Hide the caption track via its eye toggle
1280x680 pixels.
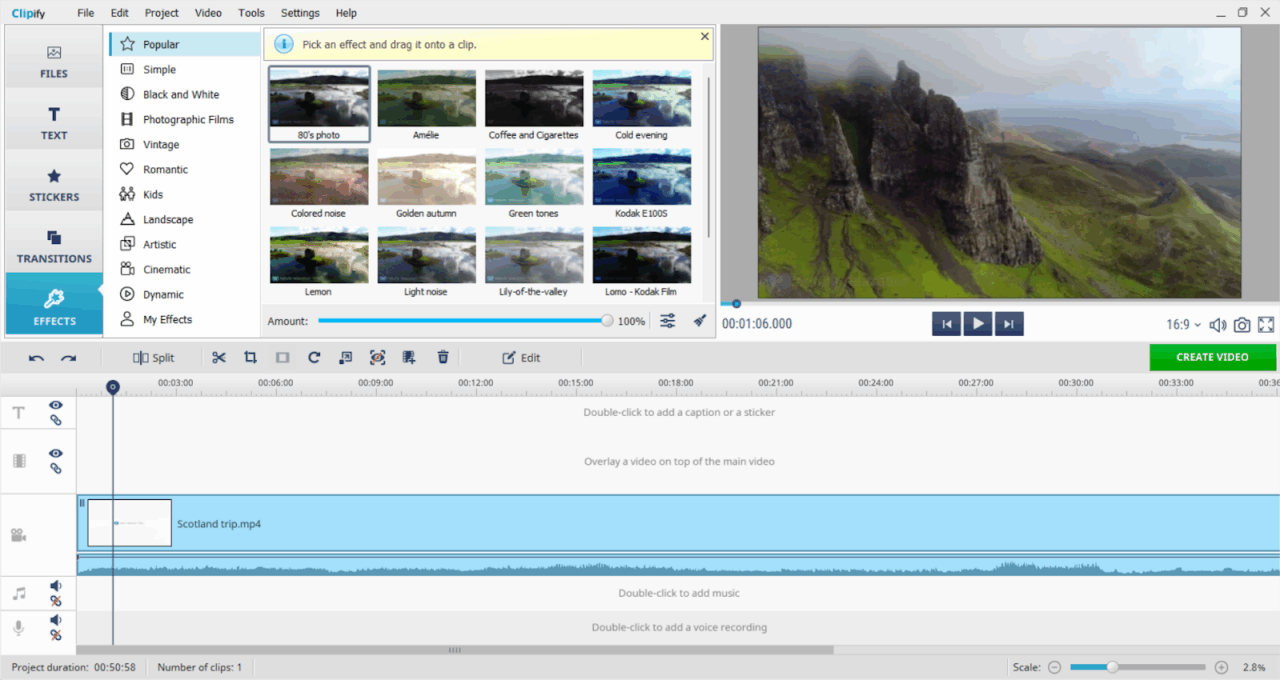click(55, 405)
